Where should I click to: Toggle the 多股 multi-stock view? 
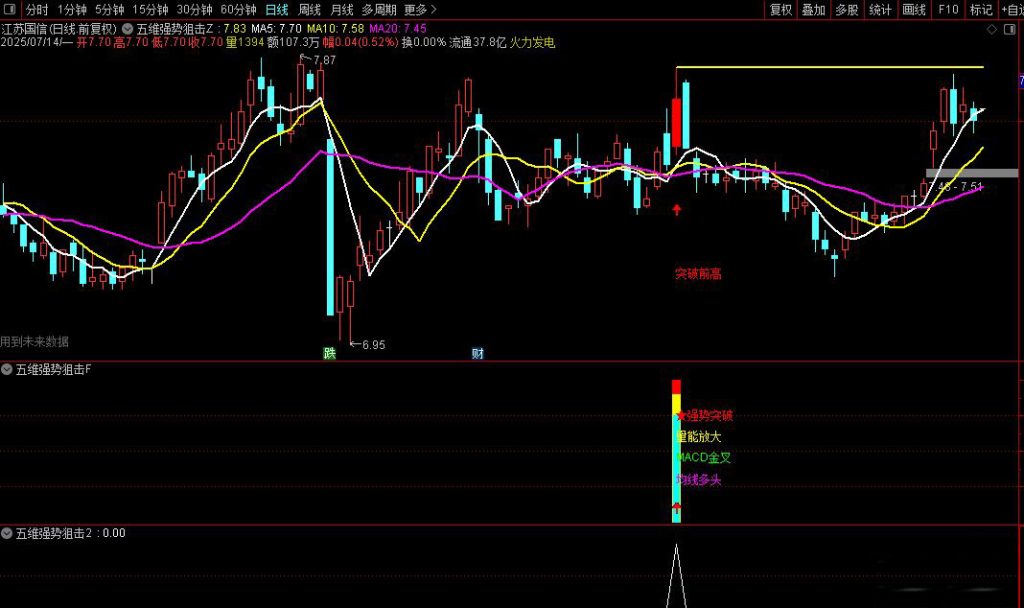tap(847, 9)
